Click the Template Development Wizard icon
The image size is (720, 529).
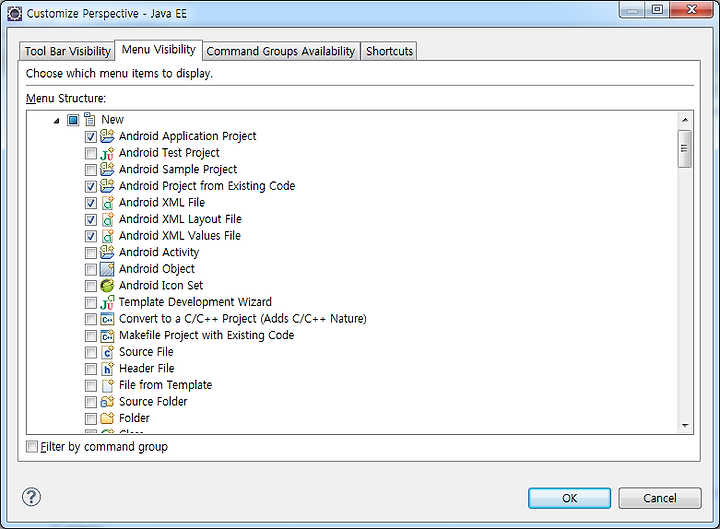[x=107, y=302]
